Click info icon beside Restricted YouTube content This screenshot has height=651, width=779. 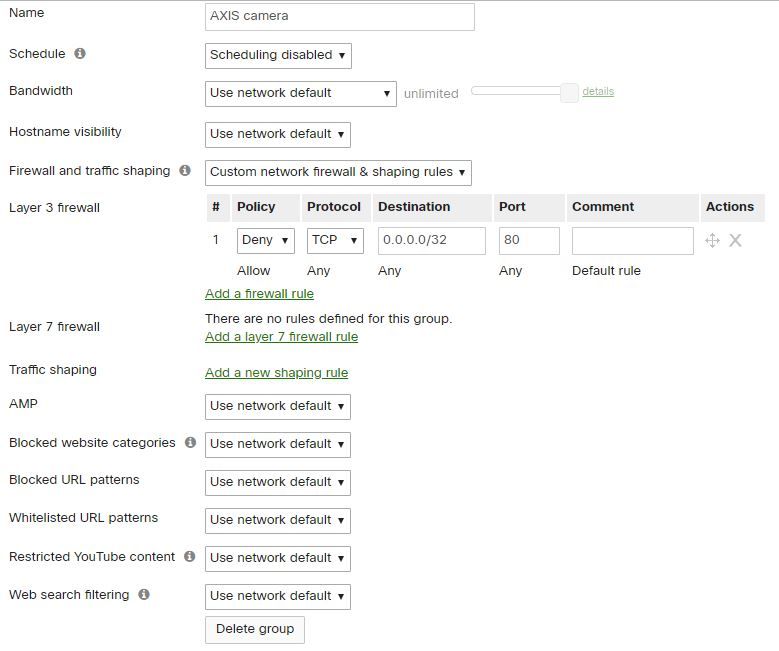[189, 557]
